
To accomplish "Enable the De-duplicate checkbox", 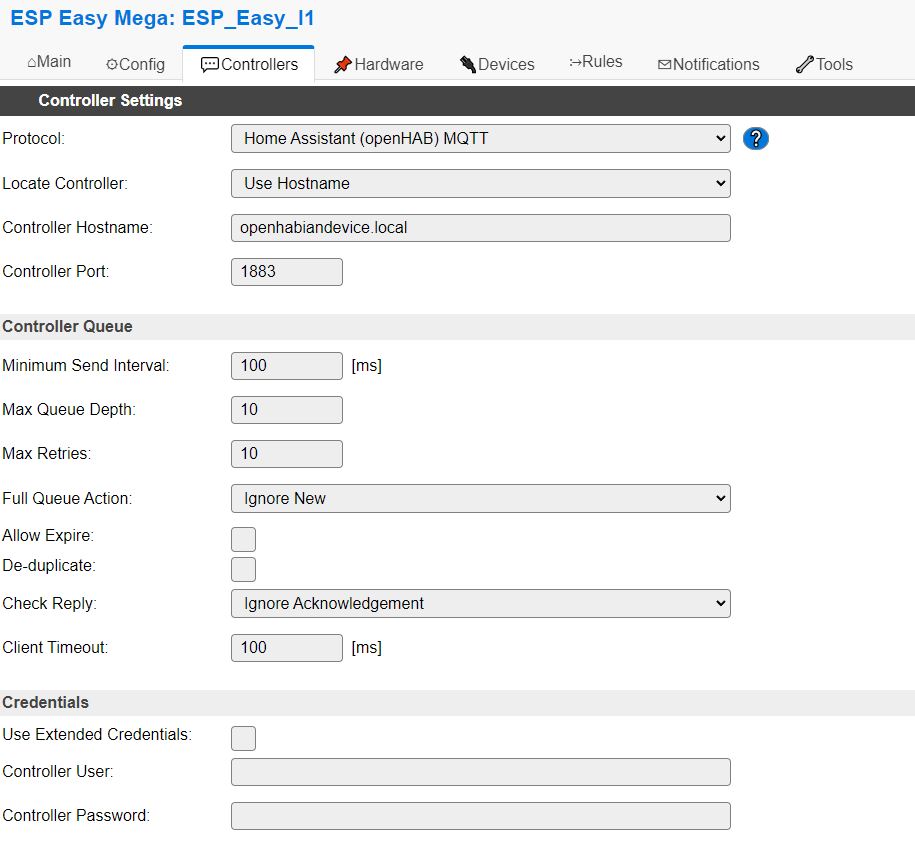I will pos(243,569).
